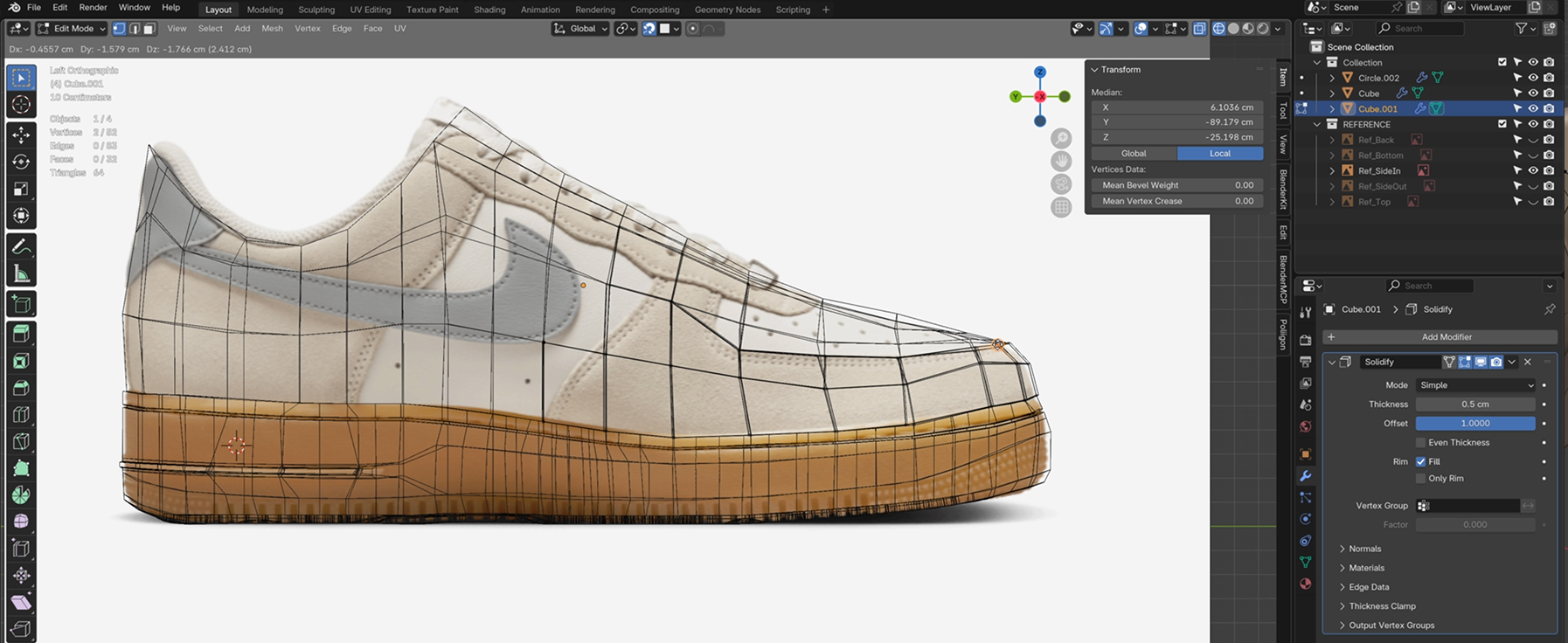1568x643 pixels.
Task: Click the 3D Cursor tool
Action: click(x=21, y=105)
